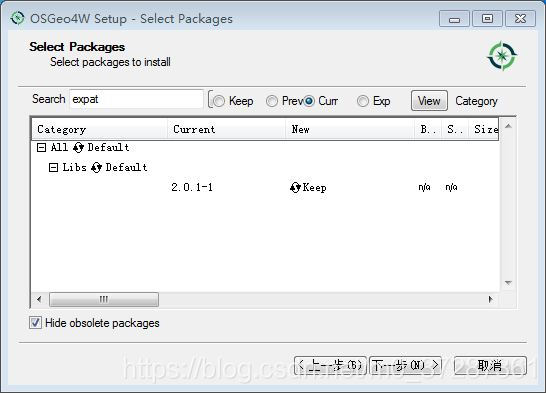Click the horizontal scrollbar thumb
Screen dimensions: 546x393
[104, 299]
